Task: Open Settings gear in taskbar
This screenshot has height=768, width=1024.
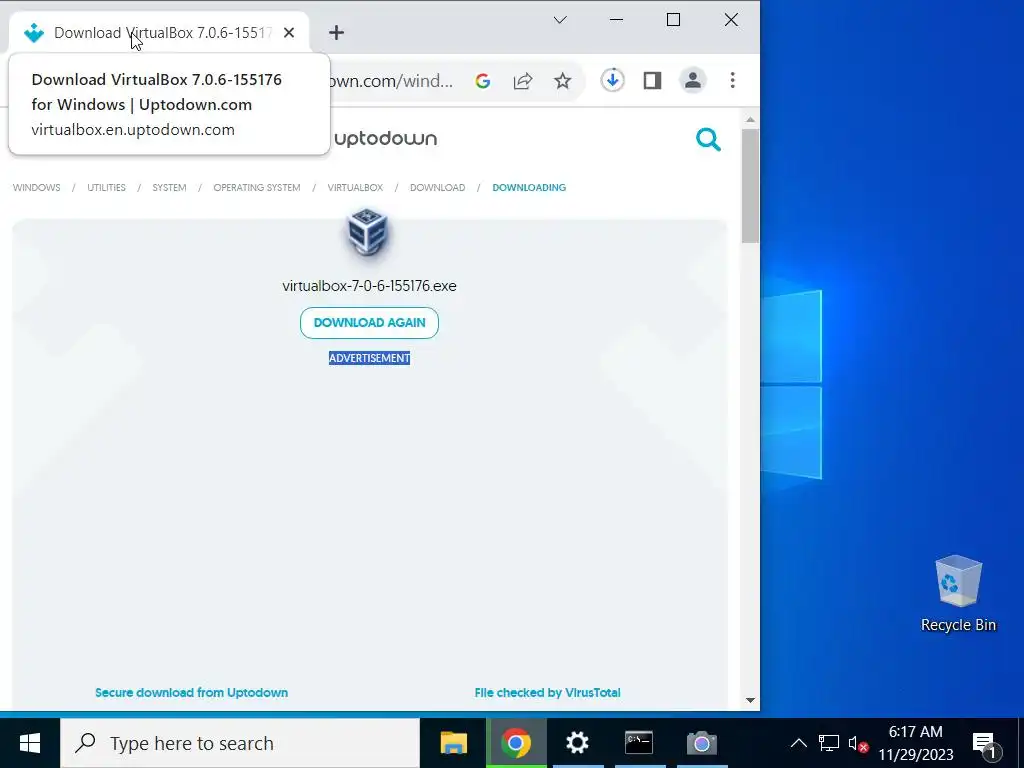Action: [577, 743]
